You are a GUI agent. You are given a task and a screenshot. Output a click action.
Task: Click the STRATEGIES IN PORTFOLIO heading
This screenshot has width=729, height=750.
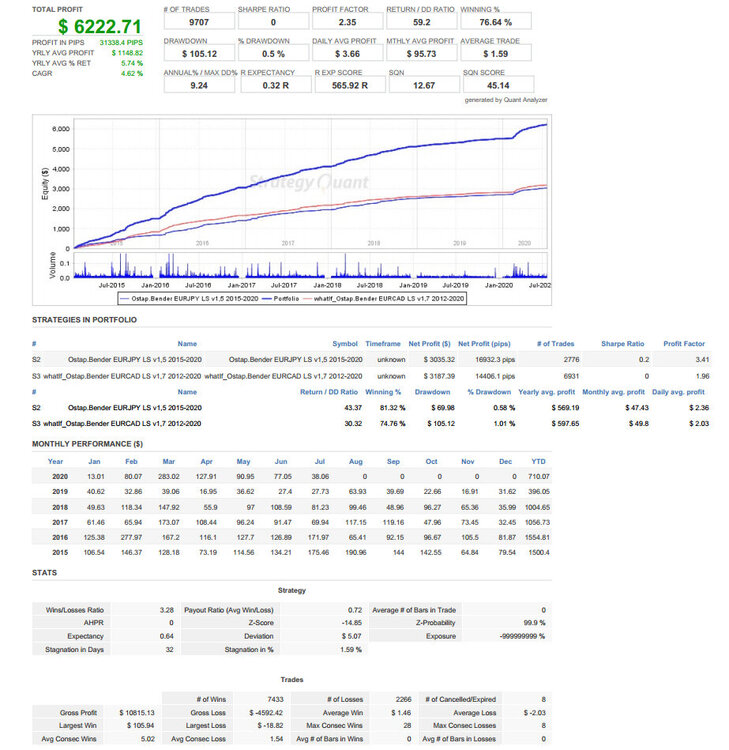[84, 320]
